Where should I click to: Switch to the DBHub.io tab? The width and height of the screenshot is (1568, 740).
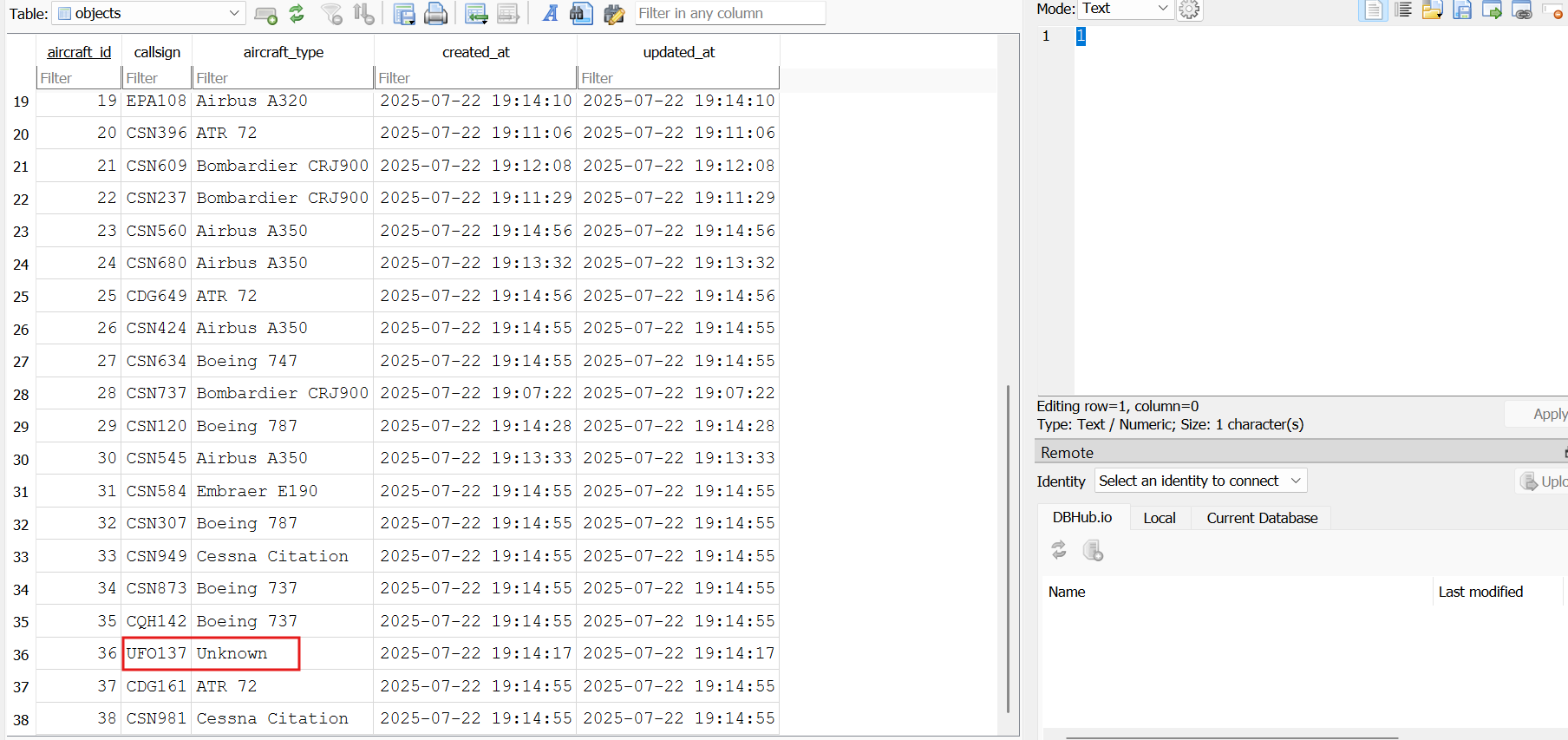point(1081,517)
